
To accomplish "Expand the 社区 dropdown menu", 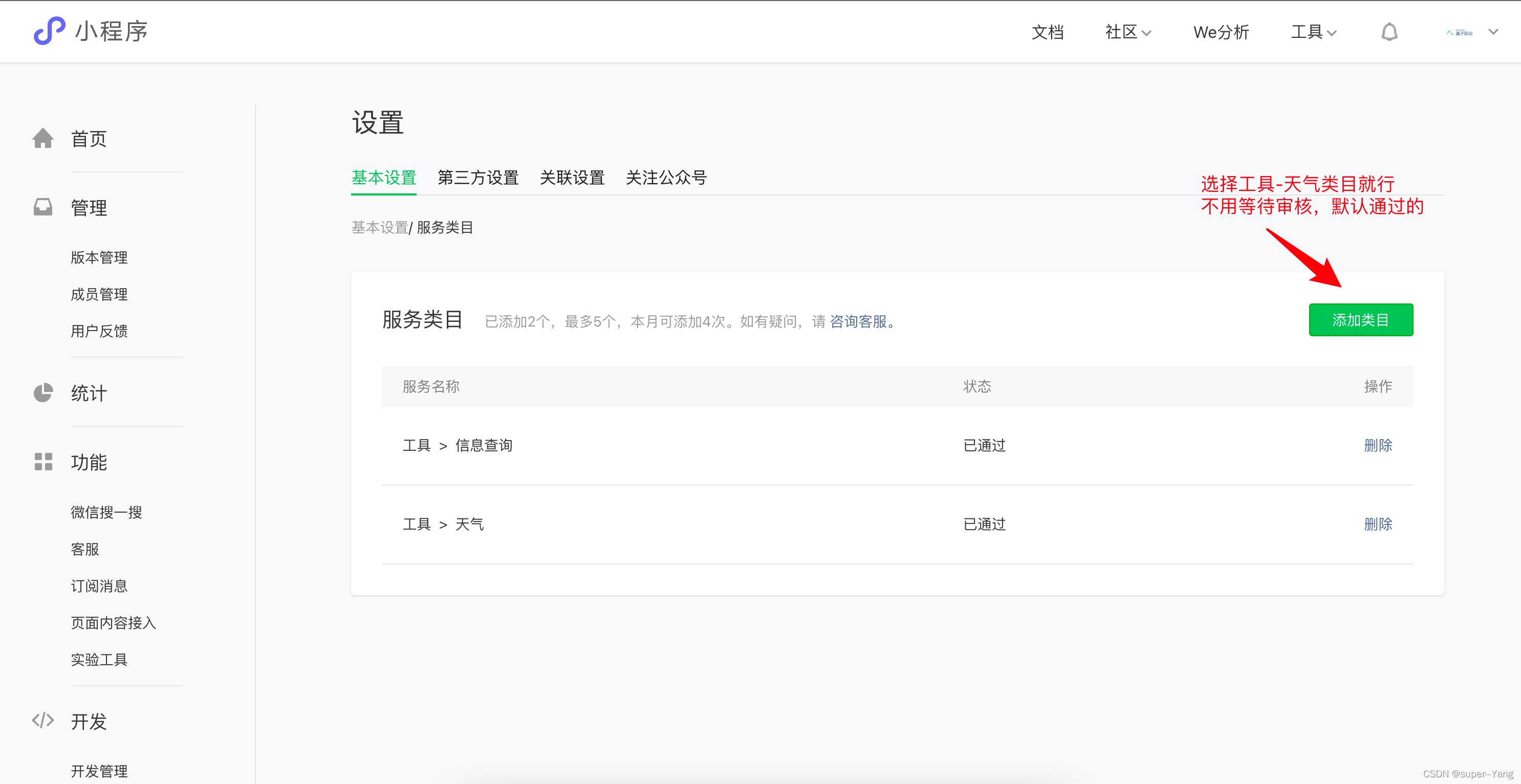I will tap(1128, 32).
